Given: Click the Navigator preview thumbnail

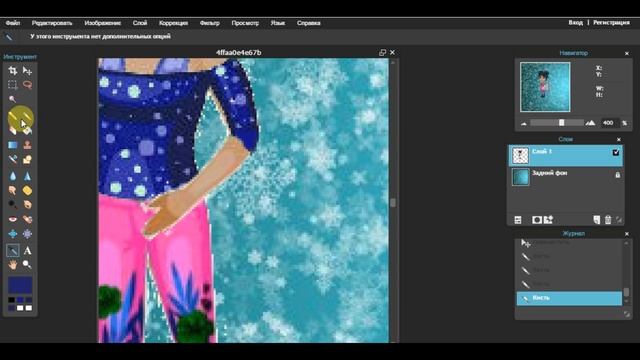Looking at the screenshot, I should (x=545, y=87).
